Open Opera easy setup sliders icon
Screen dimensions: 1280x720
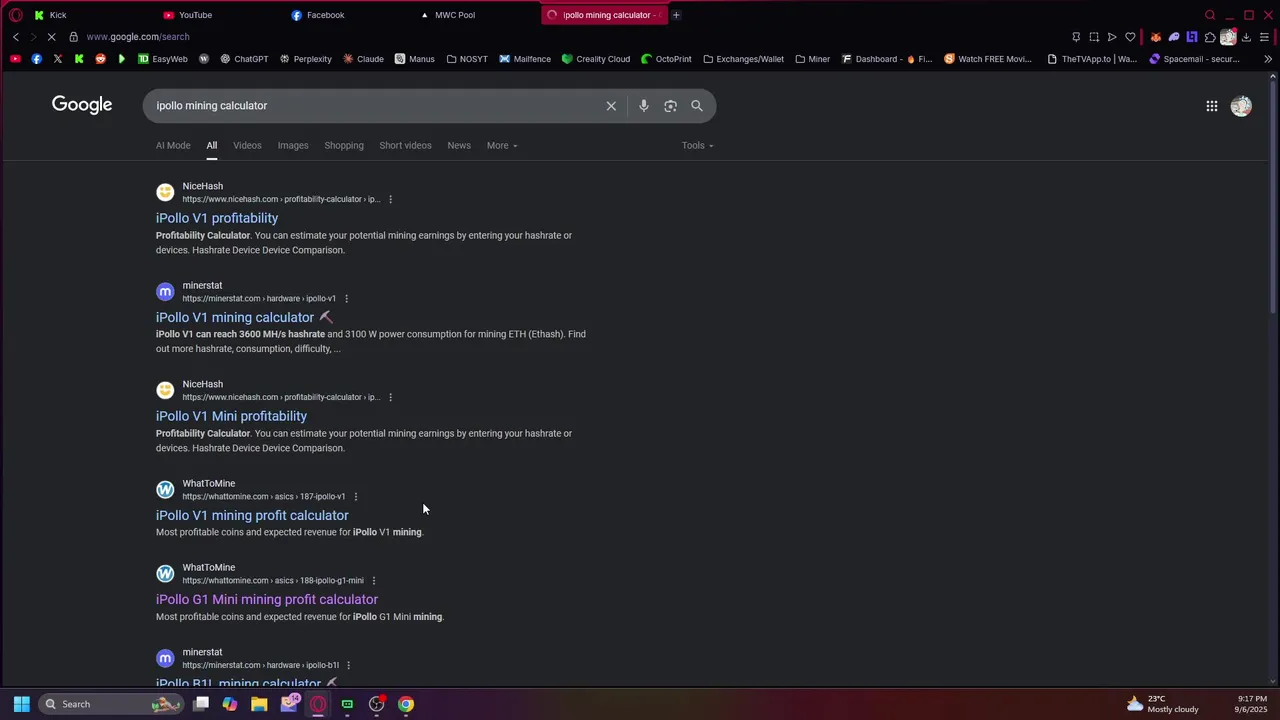point(1264,37)
